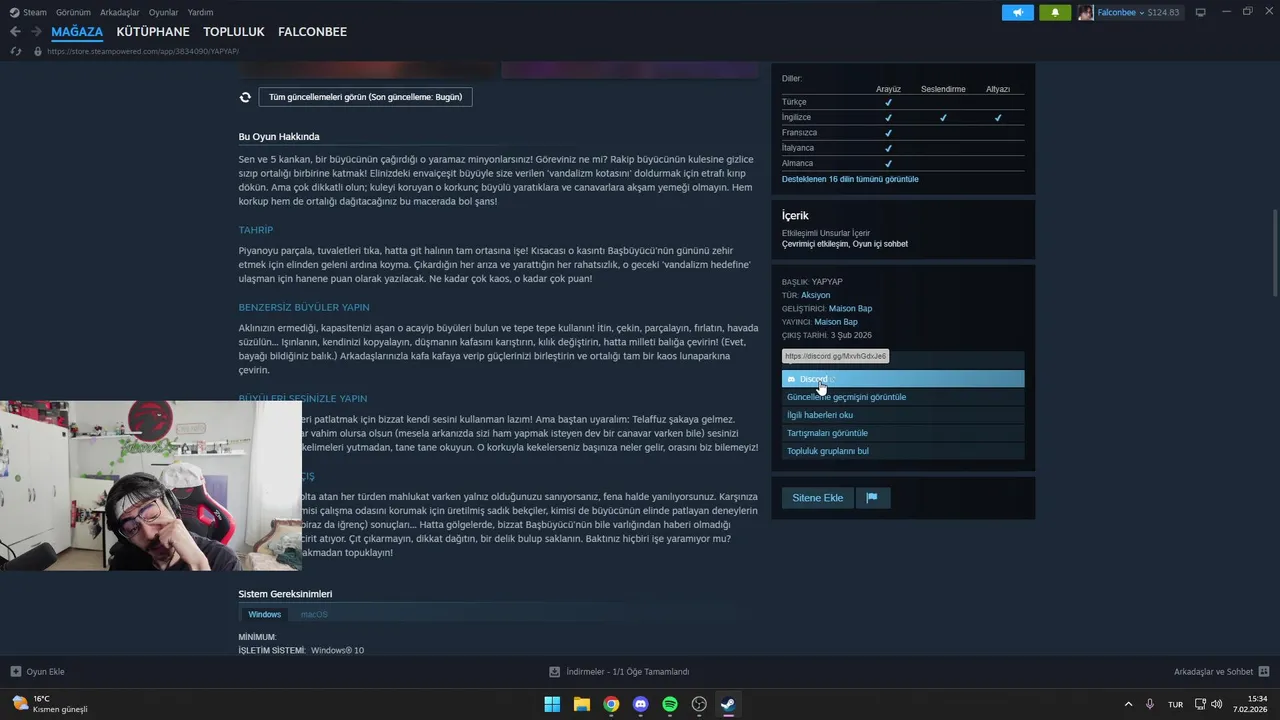Open Spotify from the taskbar

[x=670, y=704]
